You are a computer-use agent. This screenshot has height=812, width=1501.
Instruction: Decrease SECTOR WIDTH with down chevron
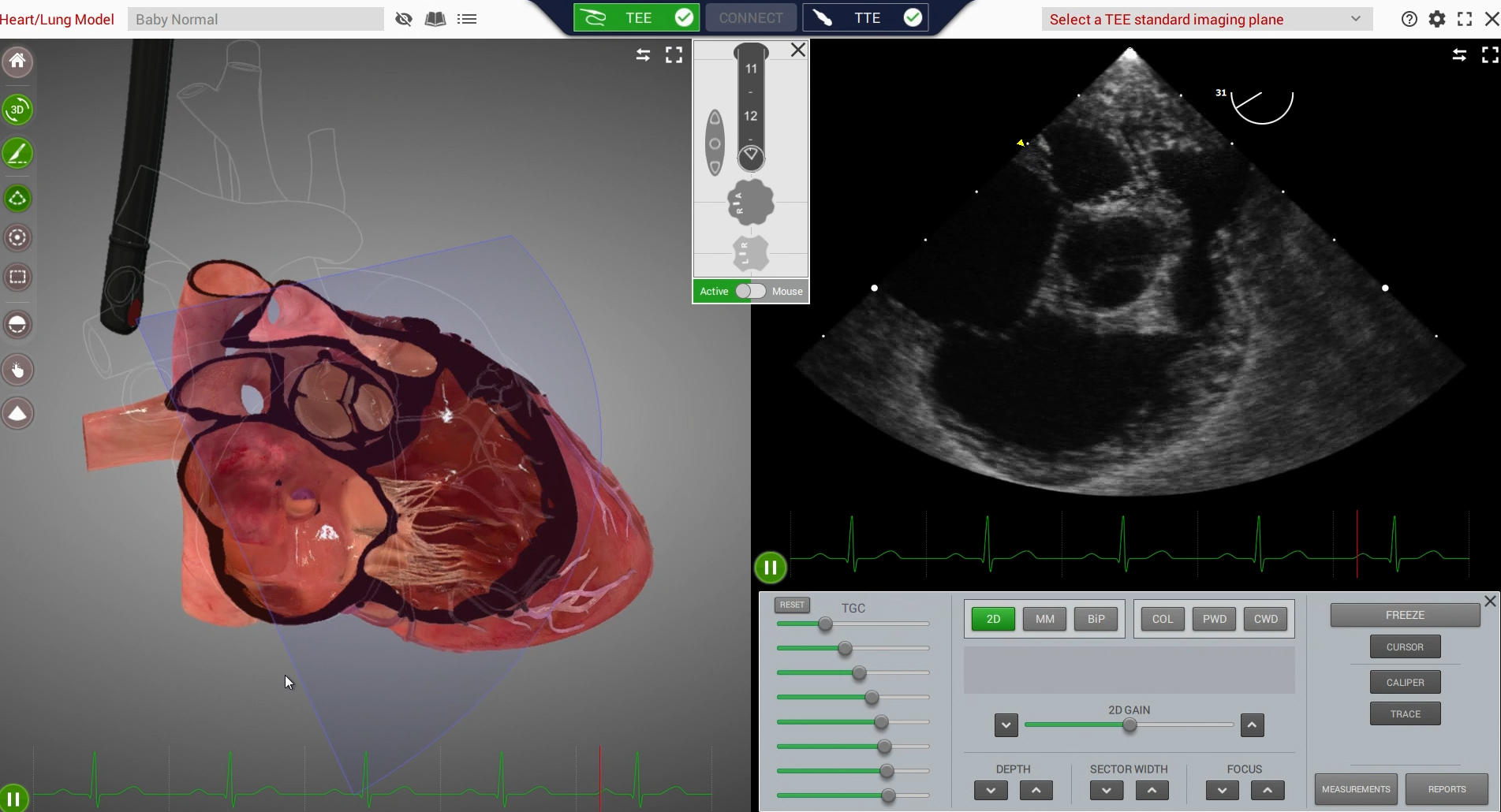(x=1107, y=790)
